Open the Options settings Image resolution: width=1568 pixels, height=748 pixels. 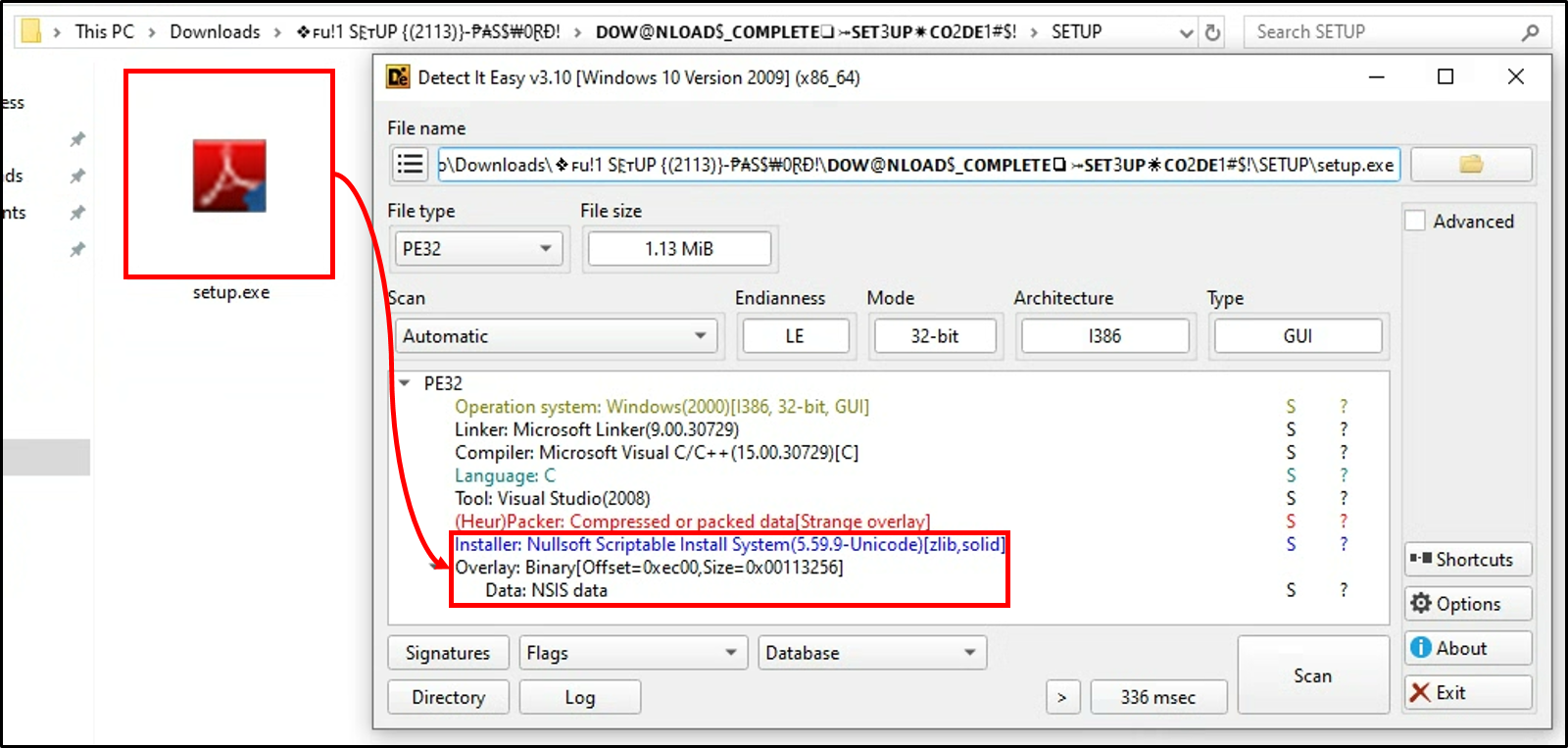point(1467,604)
